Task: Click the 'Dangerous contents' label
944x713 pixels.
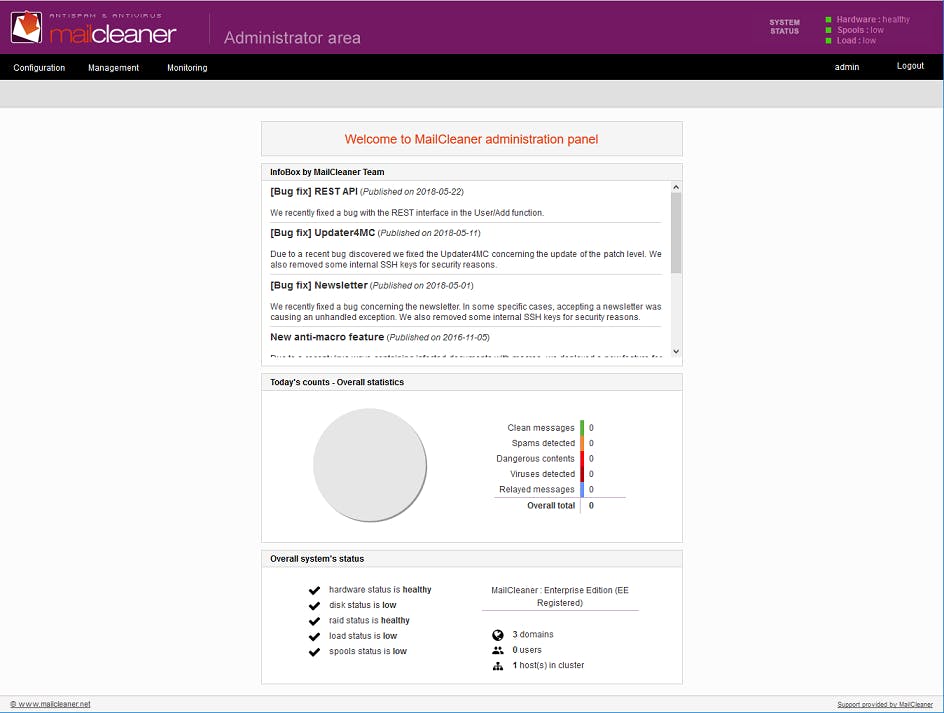Action: [x=535, y=459]
